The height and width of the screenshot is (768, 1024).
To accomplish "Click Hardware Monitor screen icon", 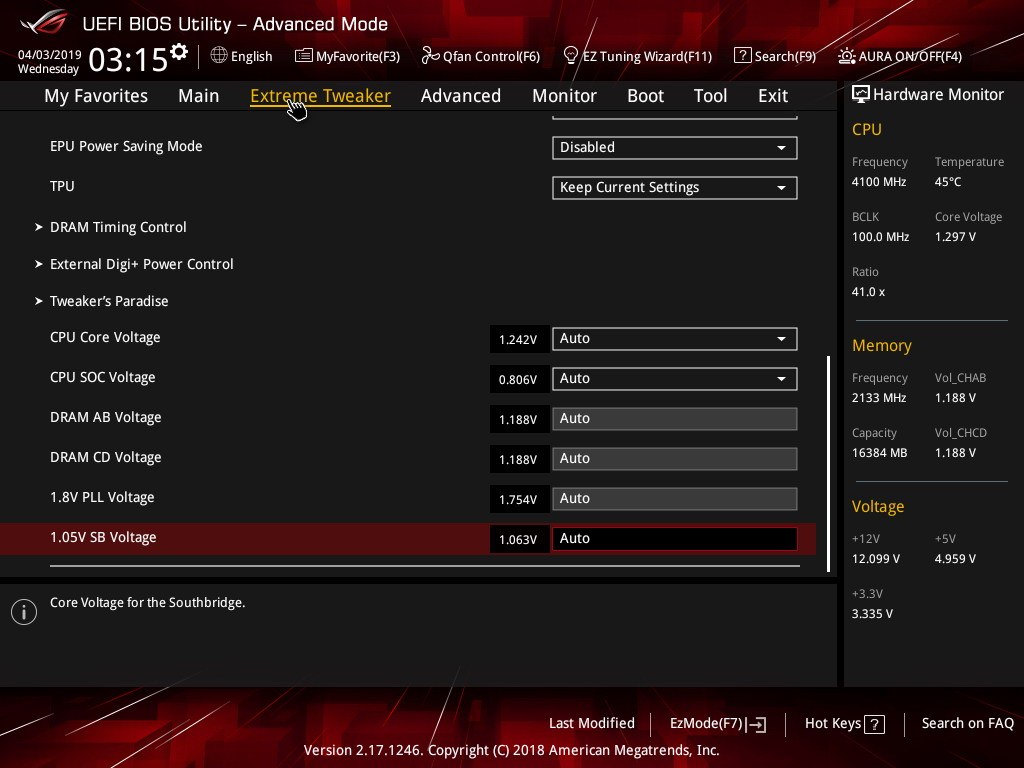I will [x=861, y=95].
